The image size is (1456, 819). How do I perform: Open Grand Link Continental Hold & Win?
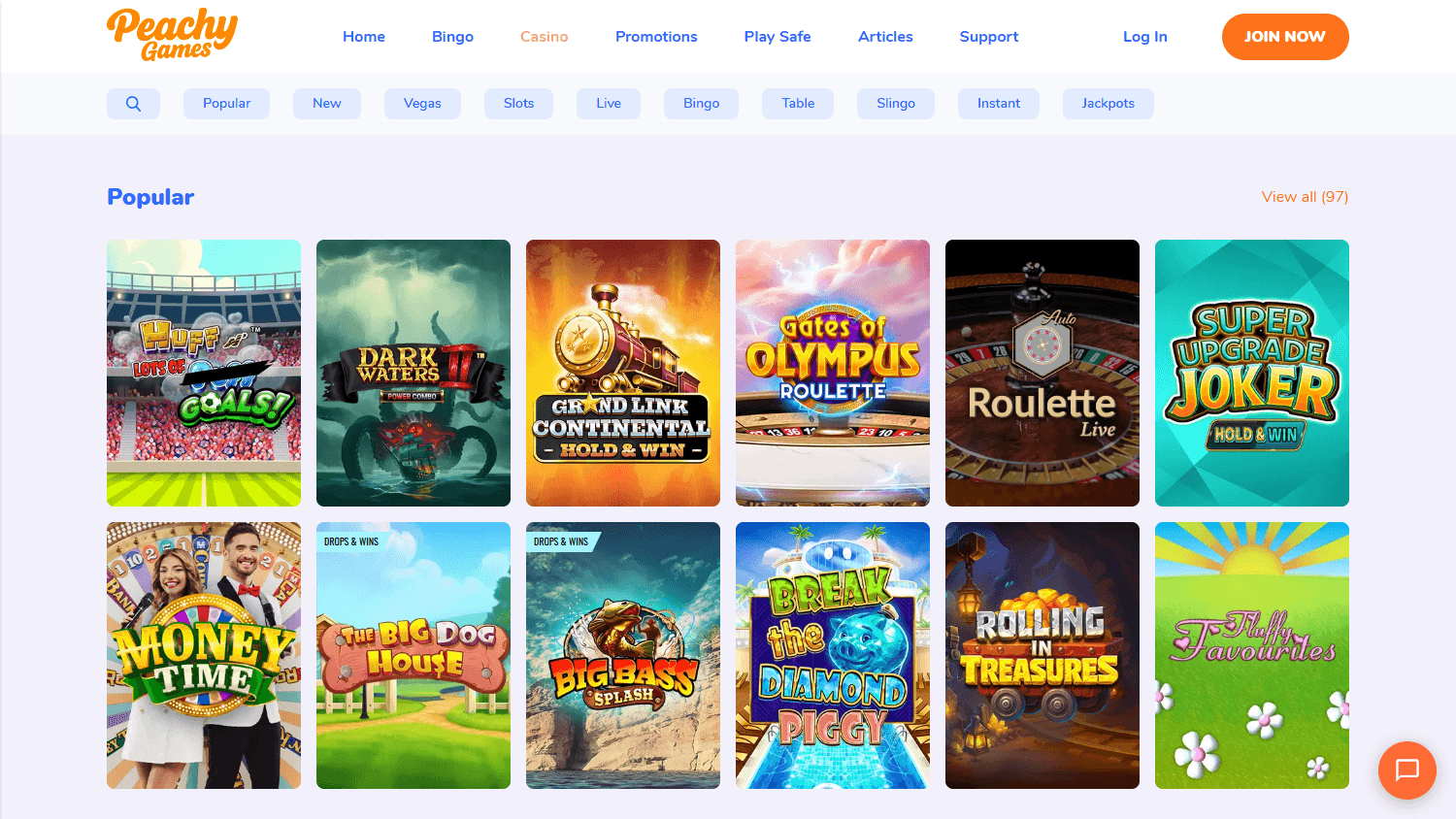623,373
